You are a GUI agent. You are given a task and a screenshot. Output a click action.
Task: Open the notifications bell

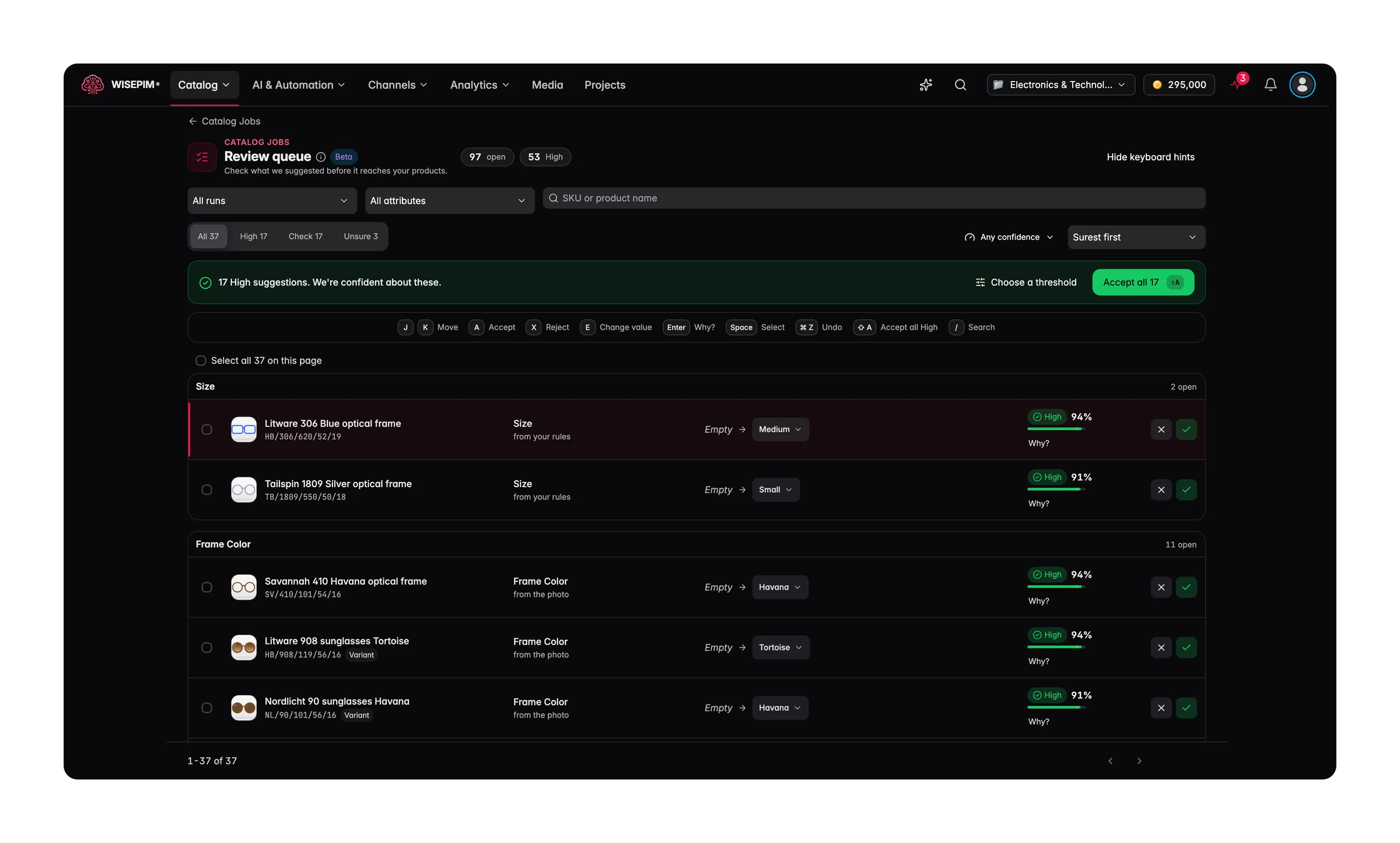pyautogui.click(x=1270, y=85)
